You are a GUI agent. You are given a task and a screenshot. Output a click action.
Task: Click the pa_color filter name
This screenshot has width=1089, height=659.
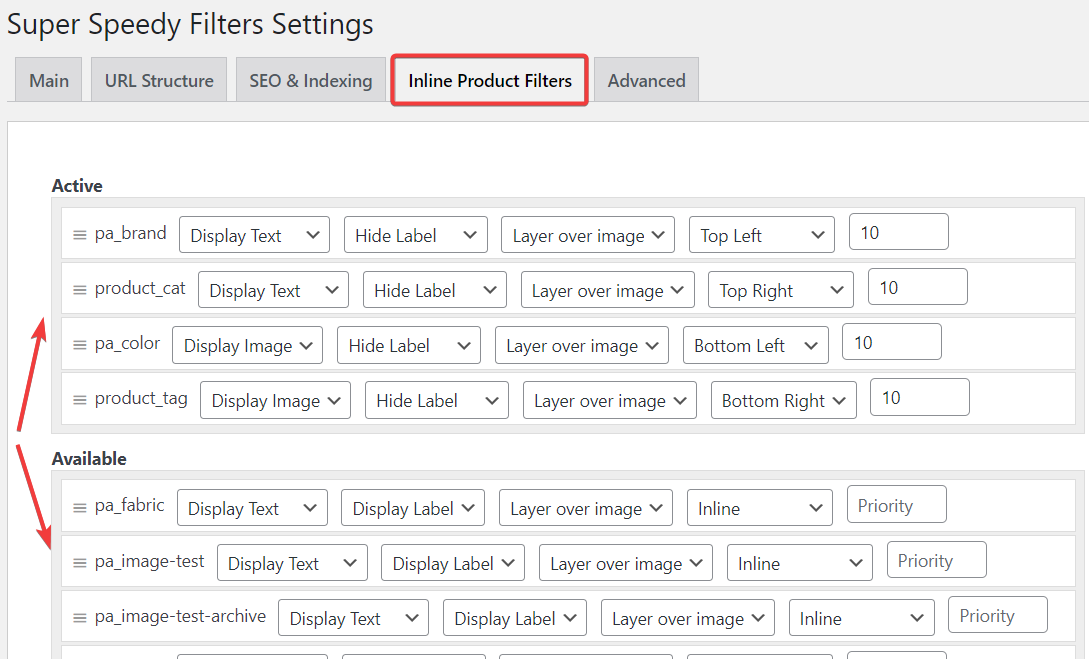[127, 343]
